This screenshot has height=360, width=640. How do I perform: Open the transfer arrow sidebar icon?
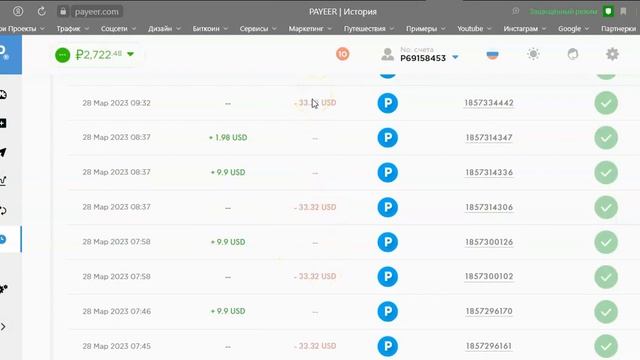[x=3, y=152]
